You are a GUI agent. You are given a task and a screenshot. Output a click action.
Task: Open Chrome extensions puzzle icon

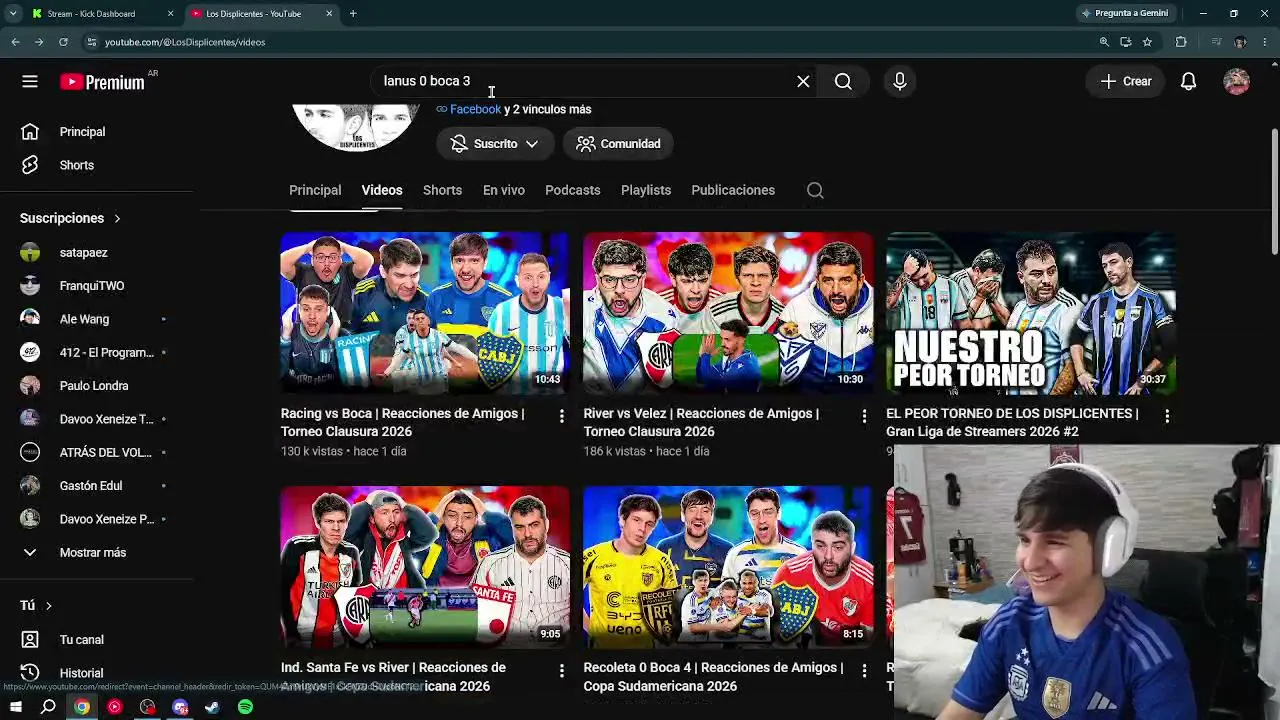pos(1181,42)
